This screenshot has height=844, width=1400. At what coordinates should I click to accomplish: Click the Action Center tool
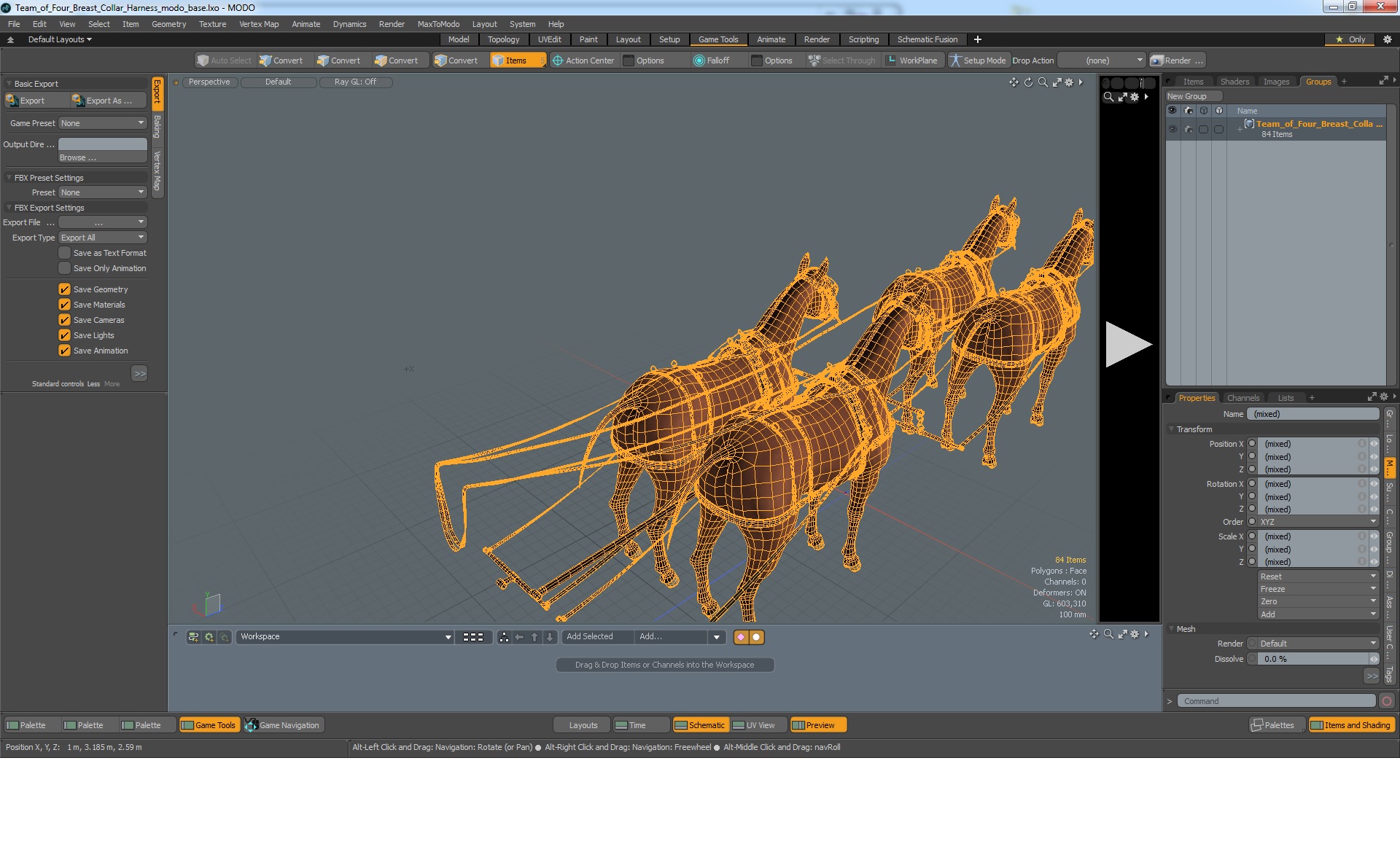[x=583, y=60]
